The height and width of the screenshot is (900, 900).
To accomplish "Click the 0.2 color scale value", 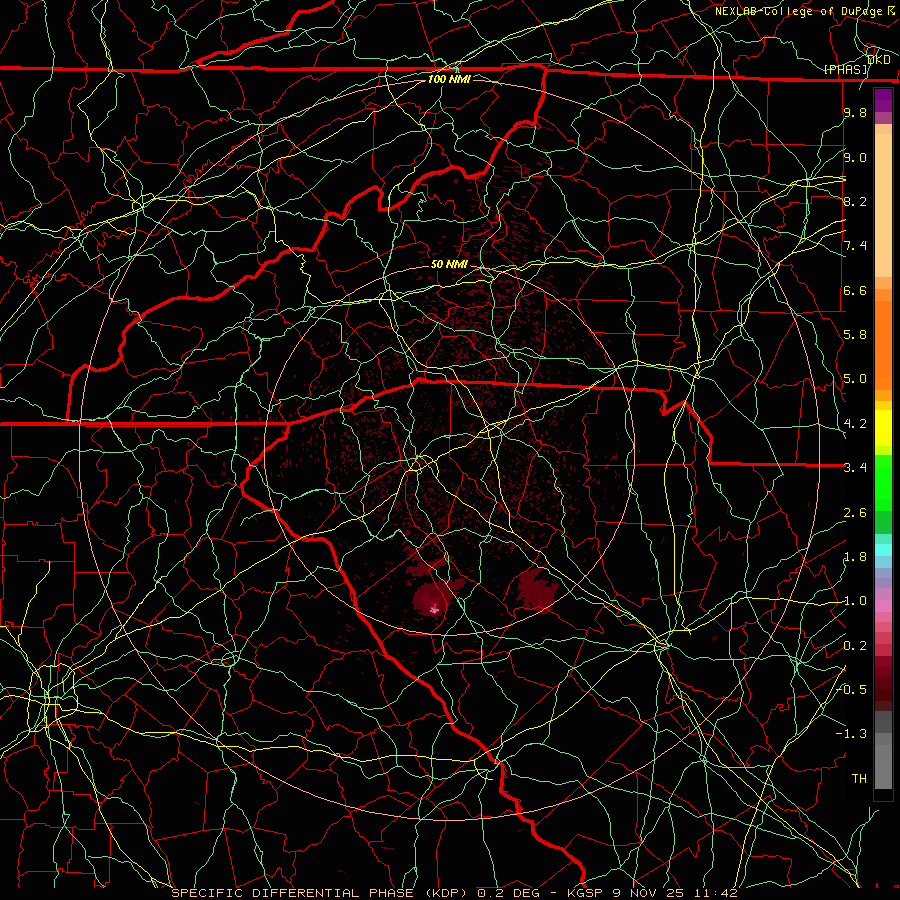I will [855, 646].
